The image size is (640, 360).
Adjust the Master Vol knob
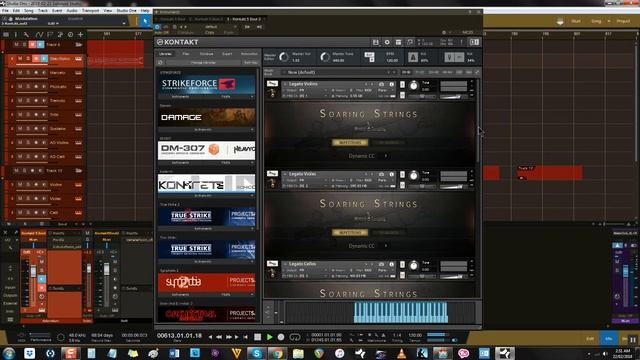coord(284,57)
